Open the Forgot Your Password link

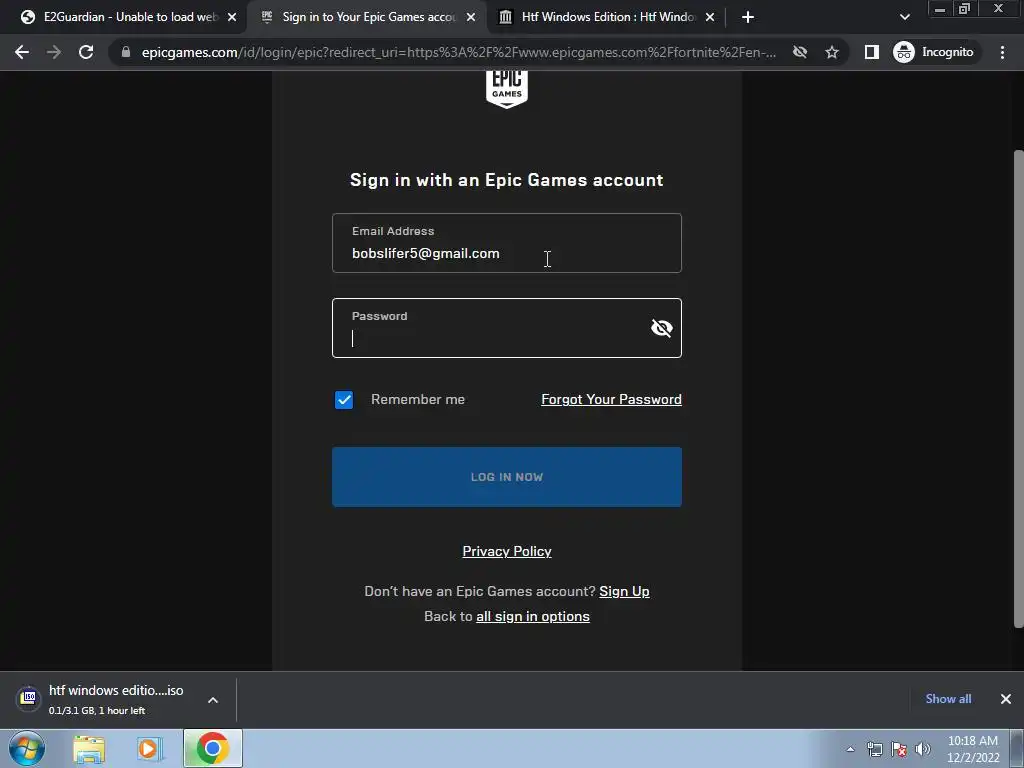pyautogui.click(x=611, y=399)
